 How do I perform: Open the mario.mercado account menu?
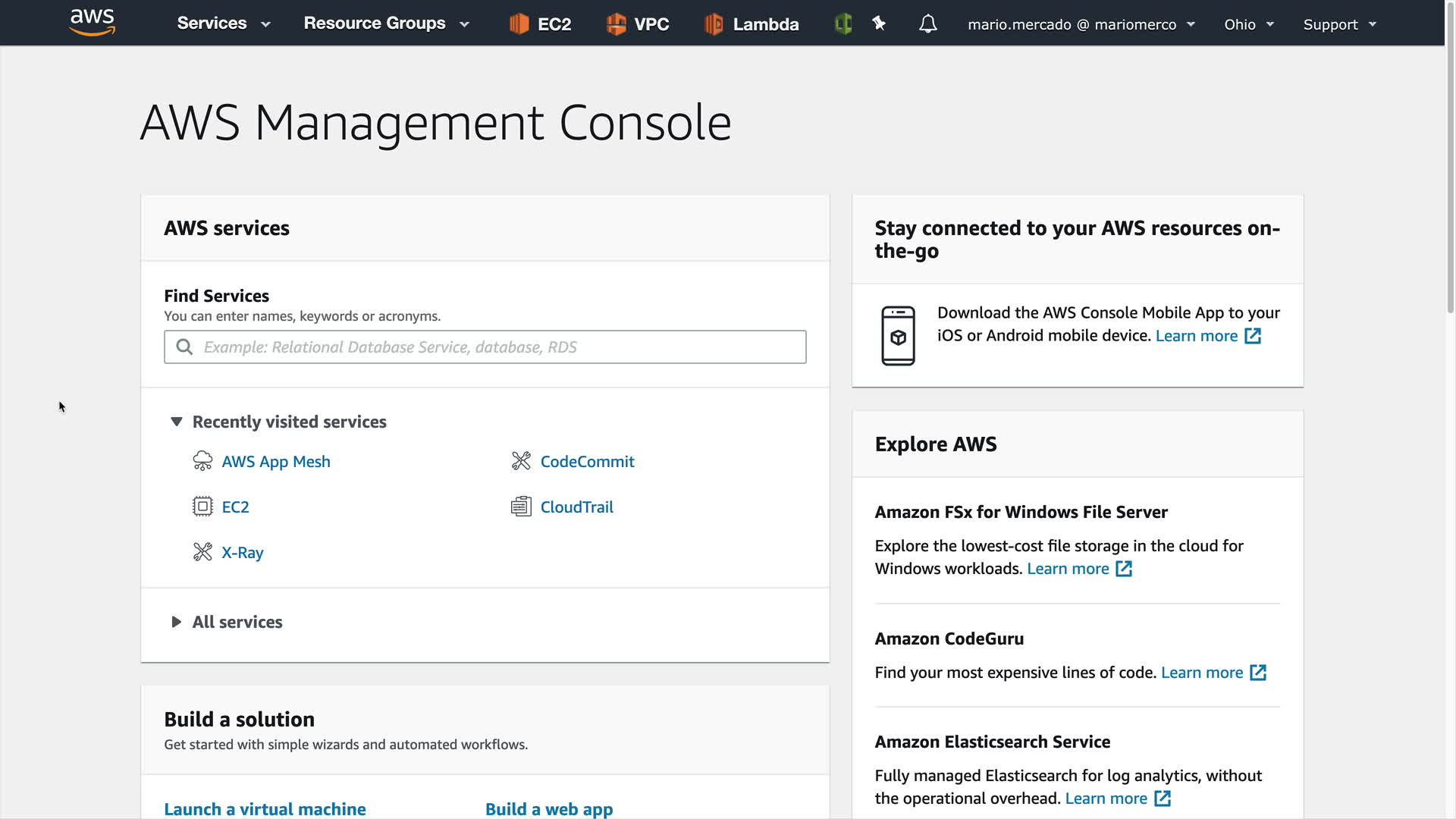(1081, 24)
